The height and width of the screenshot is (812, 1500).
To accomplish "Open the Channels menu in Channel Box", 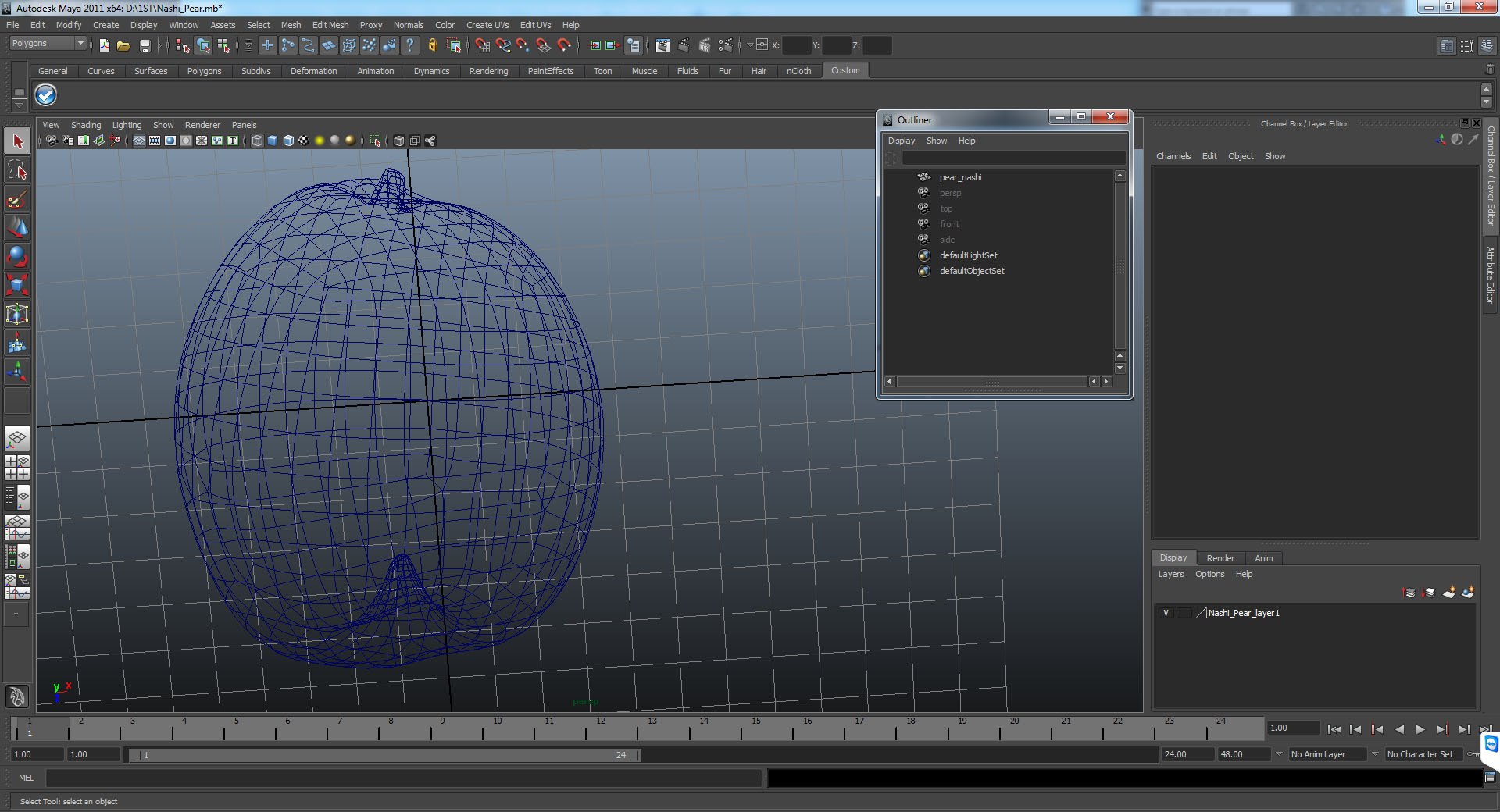I will 1173,156.
